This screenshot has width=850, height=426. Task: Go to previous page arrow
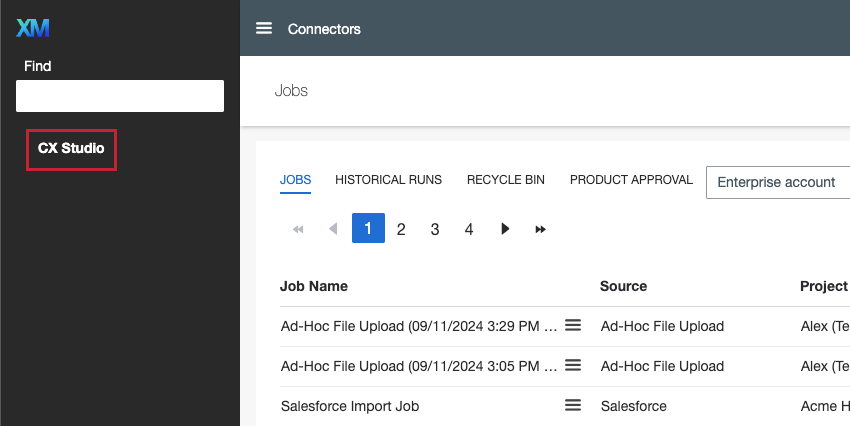[x=333, y=229]
